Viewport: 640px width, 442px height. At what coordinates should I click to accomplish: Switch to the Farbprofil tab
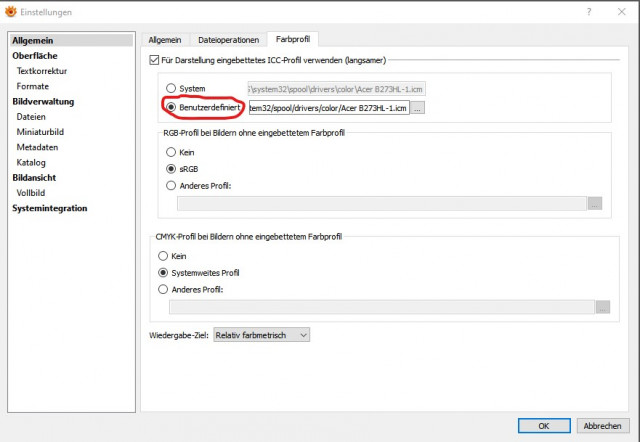tap(293, 39)
